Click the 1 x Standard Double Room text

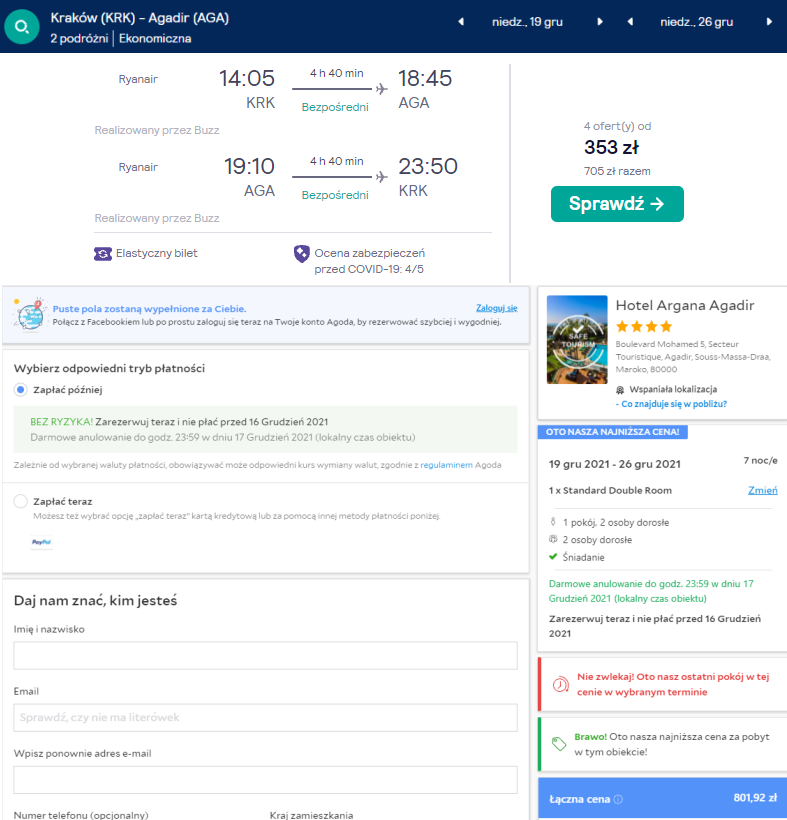pos(610,491)
